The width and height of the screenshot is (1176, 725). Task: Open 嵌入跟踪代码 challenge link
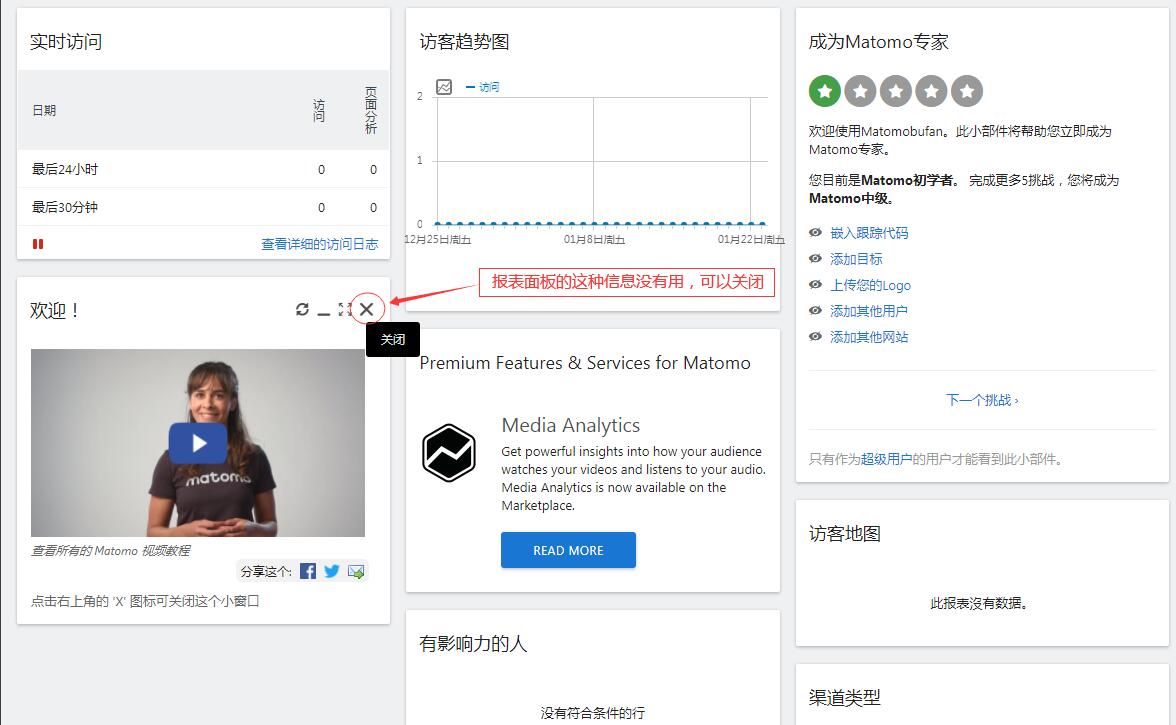click(x=869, y=232)
